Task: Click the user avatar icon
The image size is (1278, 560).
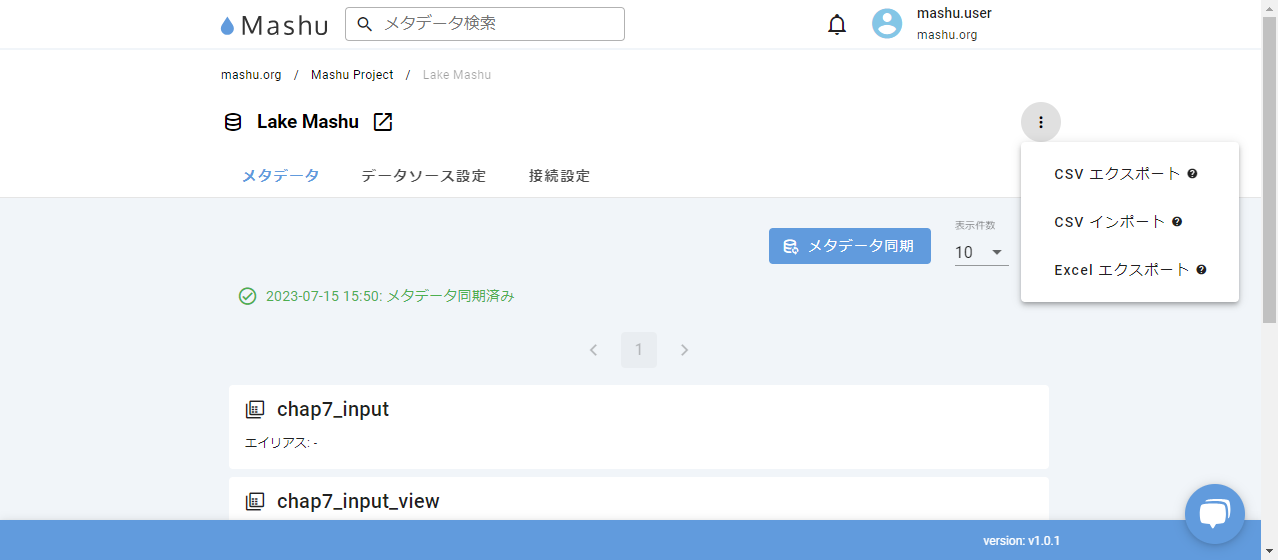Action: (887, 24)
